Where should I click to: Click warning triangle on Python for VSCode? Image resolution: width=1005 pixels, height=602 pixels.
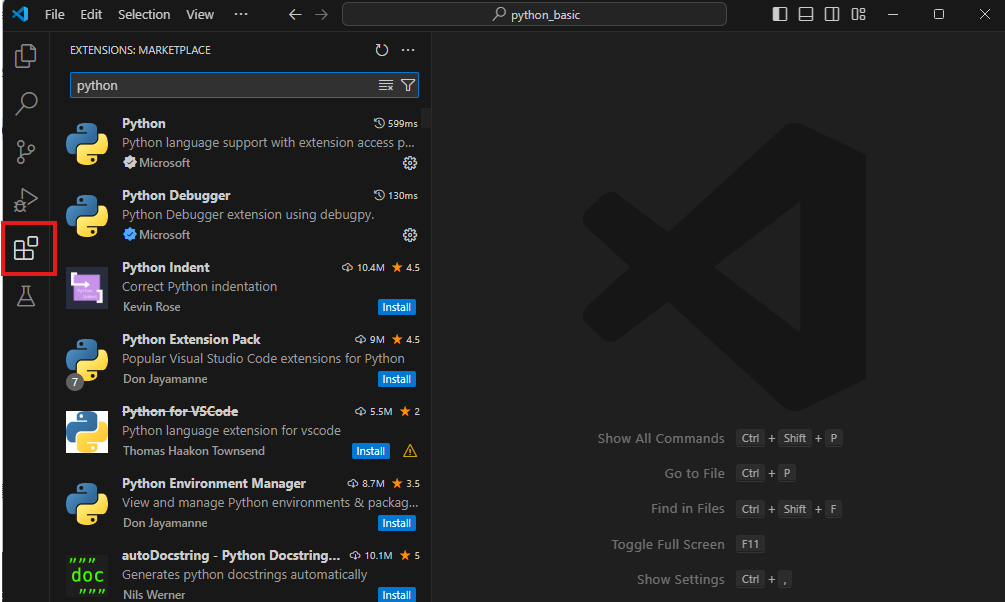410,451
